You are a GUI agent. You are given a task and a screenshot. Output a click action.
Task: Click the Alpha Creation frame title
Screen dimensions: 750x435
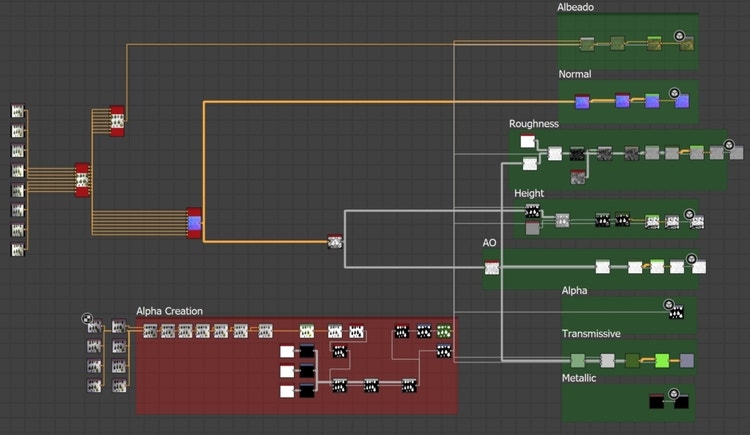pos(169,311)
